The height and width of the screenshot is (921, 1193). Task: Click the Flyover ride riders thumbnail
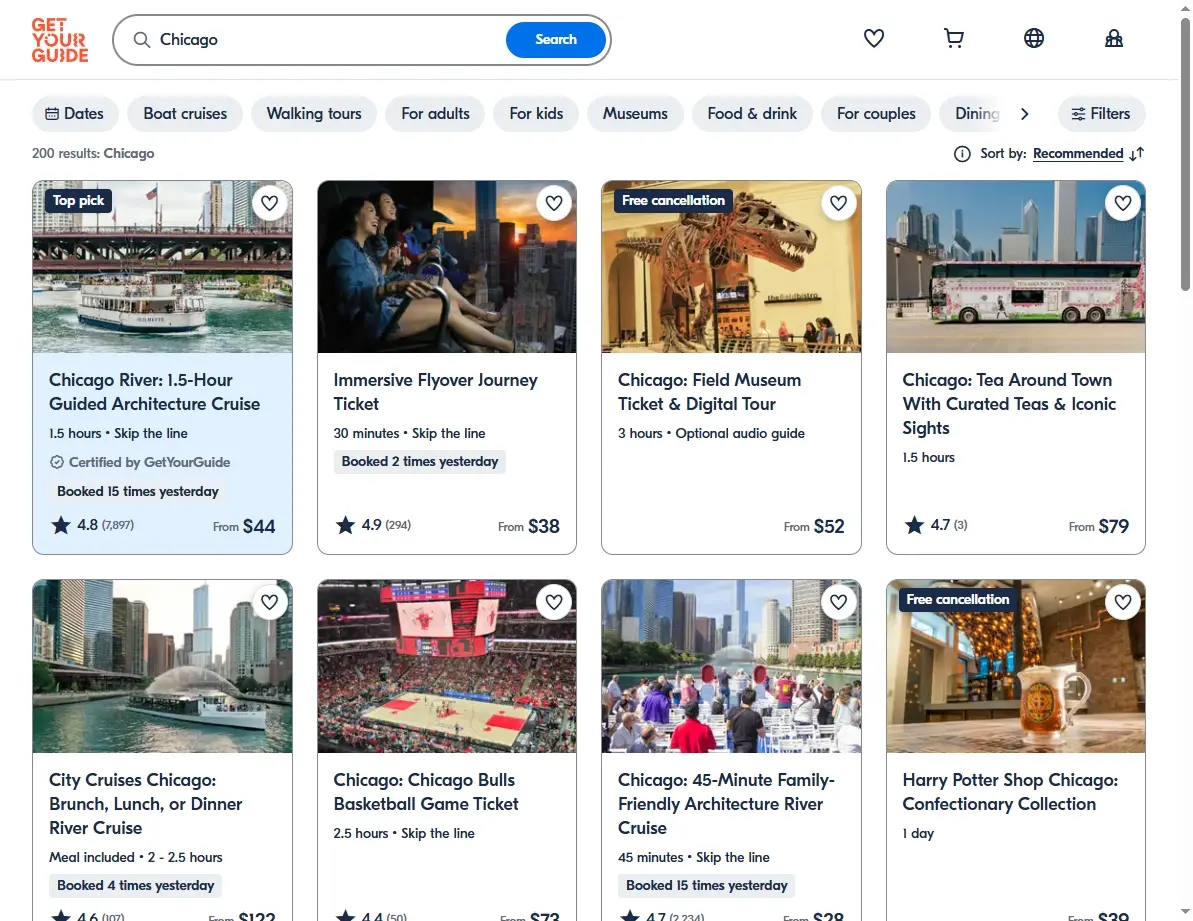(x=447, y=267)
